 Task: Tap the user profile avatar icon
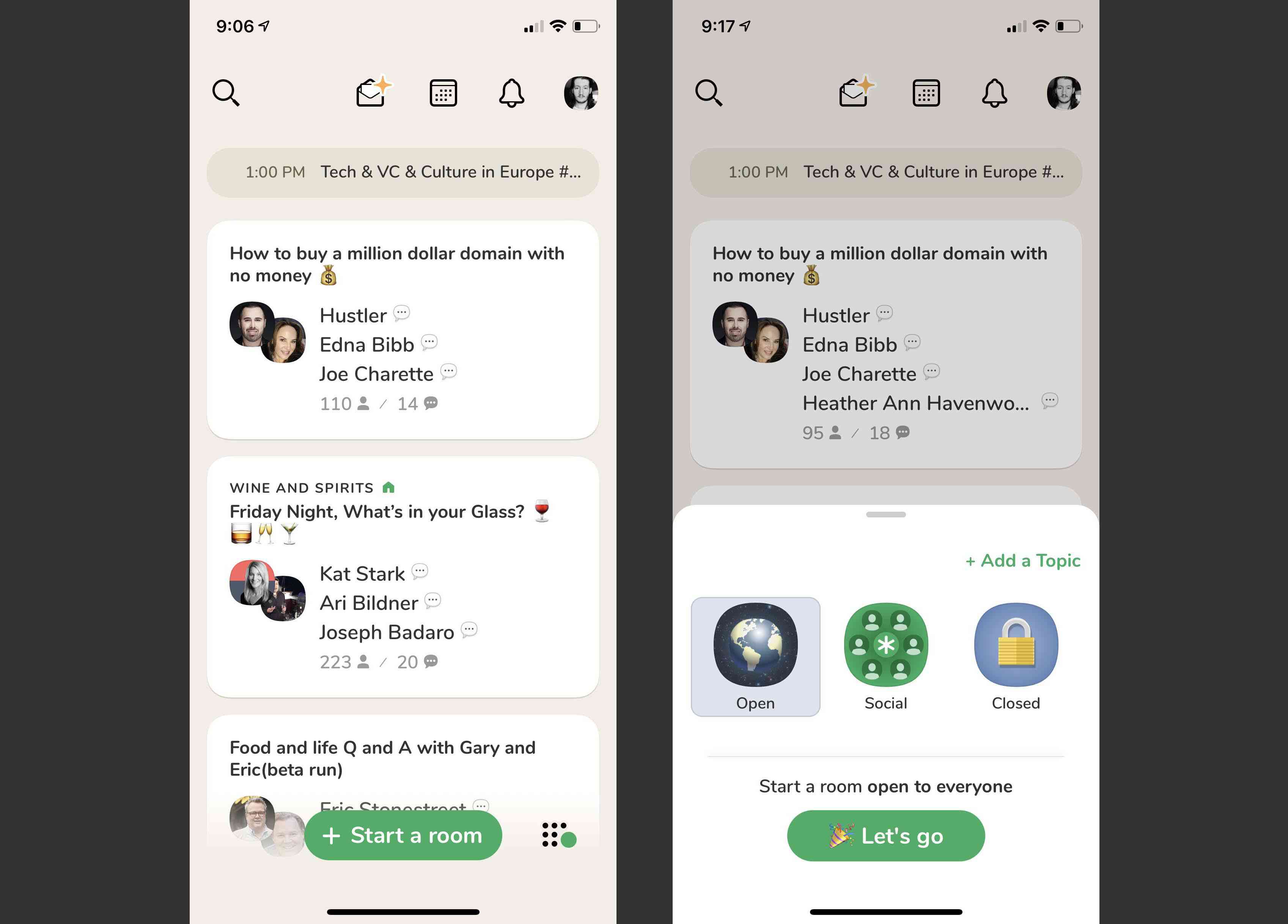click(580, 91)
